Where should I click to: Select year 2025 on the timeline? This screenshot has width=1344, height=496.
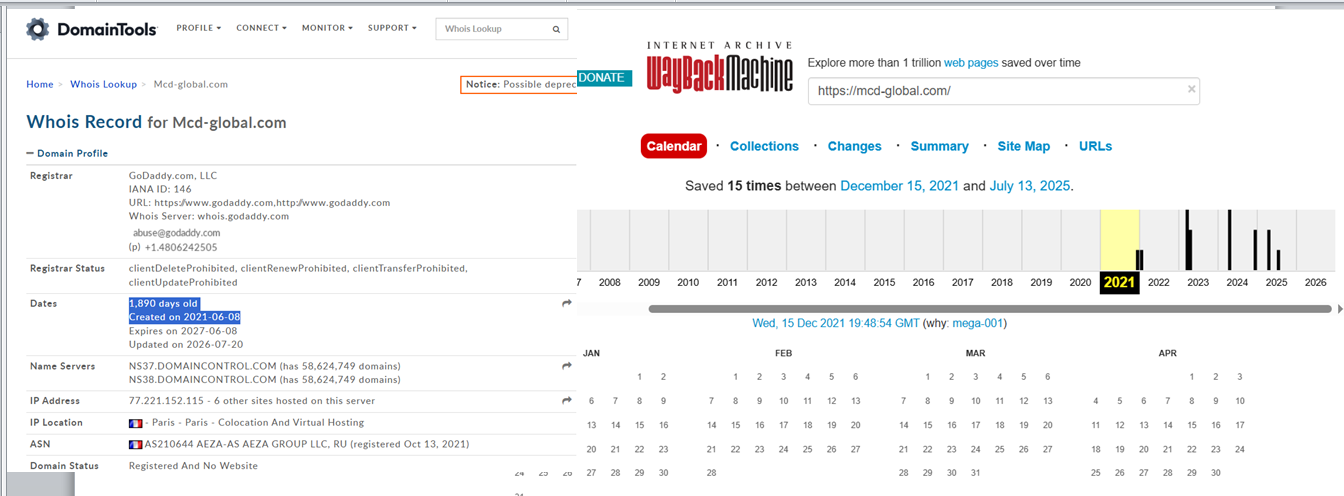pos(1276,282)
